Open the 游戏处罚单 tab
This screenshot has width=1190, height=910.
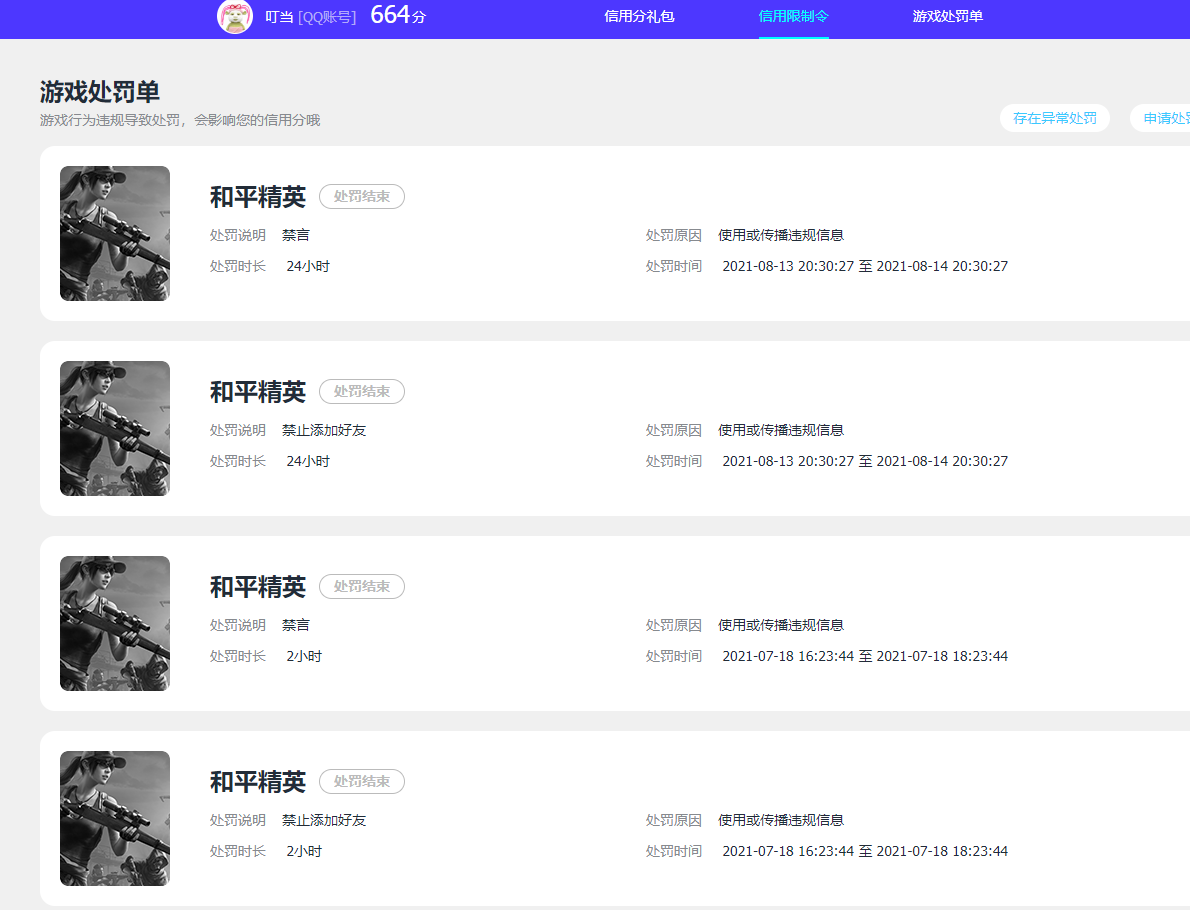[x=947, y=17]
